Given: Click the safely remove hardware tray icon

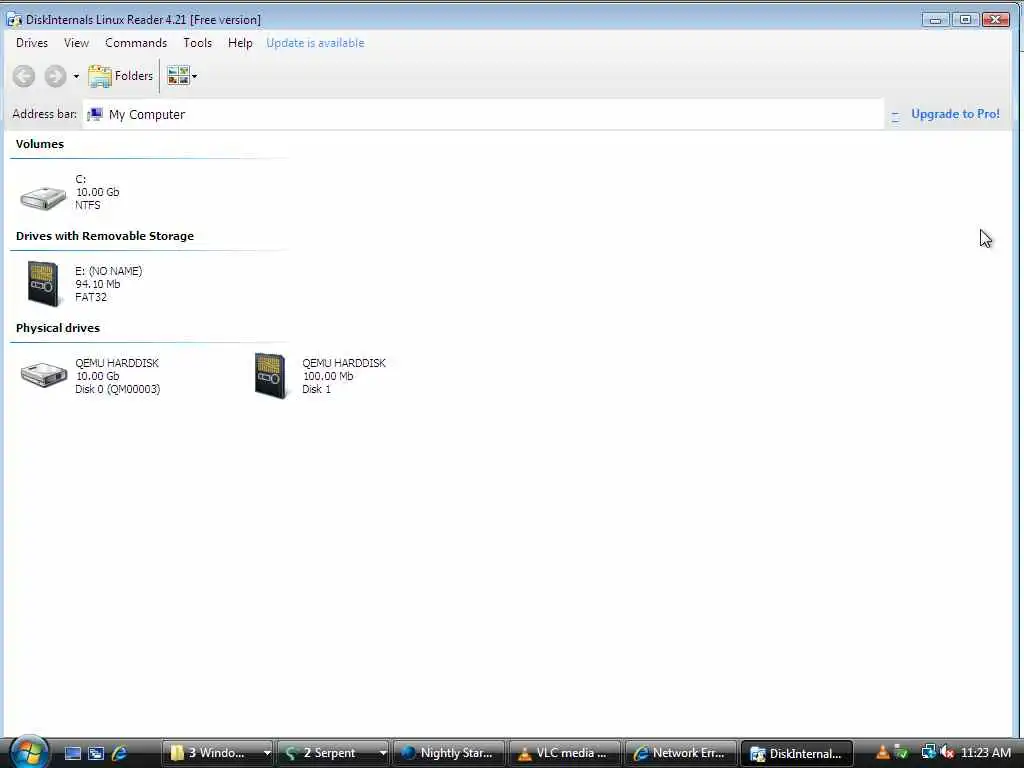Looking at the screenshot, I should 901,752.
